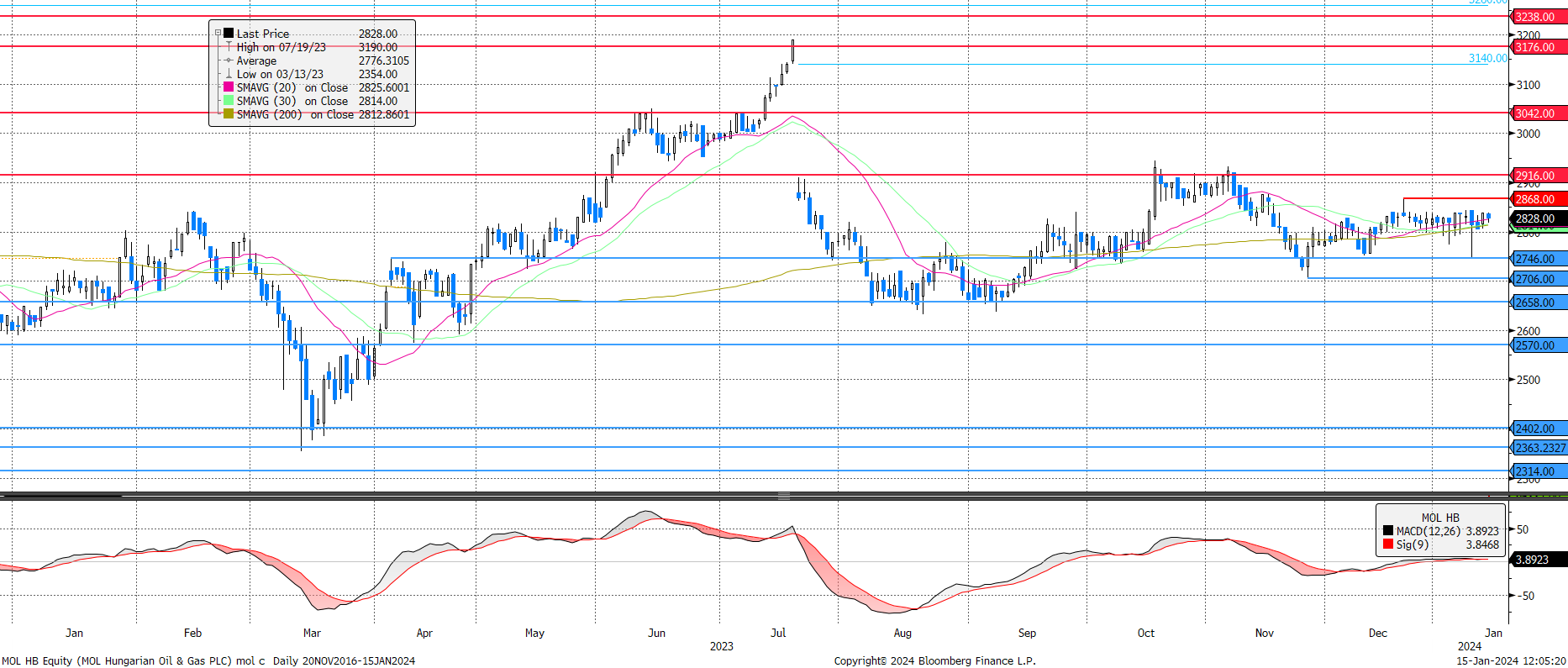Collapse the Last Price legend tree
Screen dimensions: 1568x668
[x=218, y=34]
